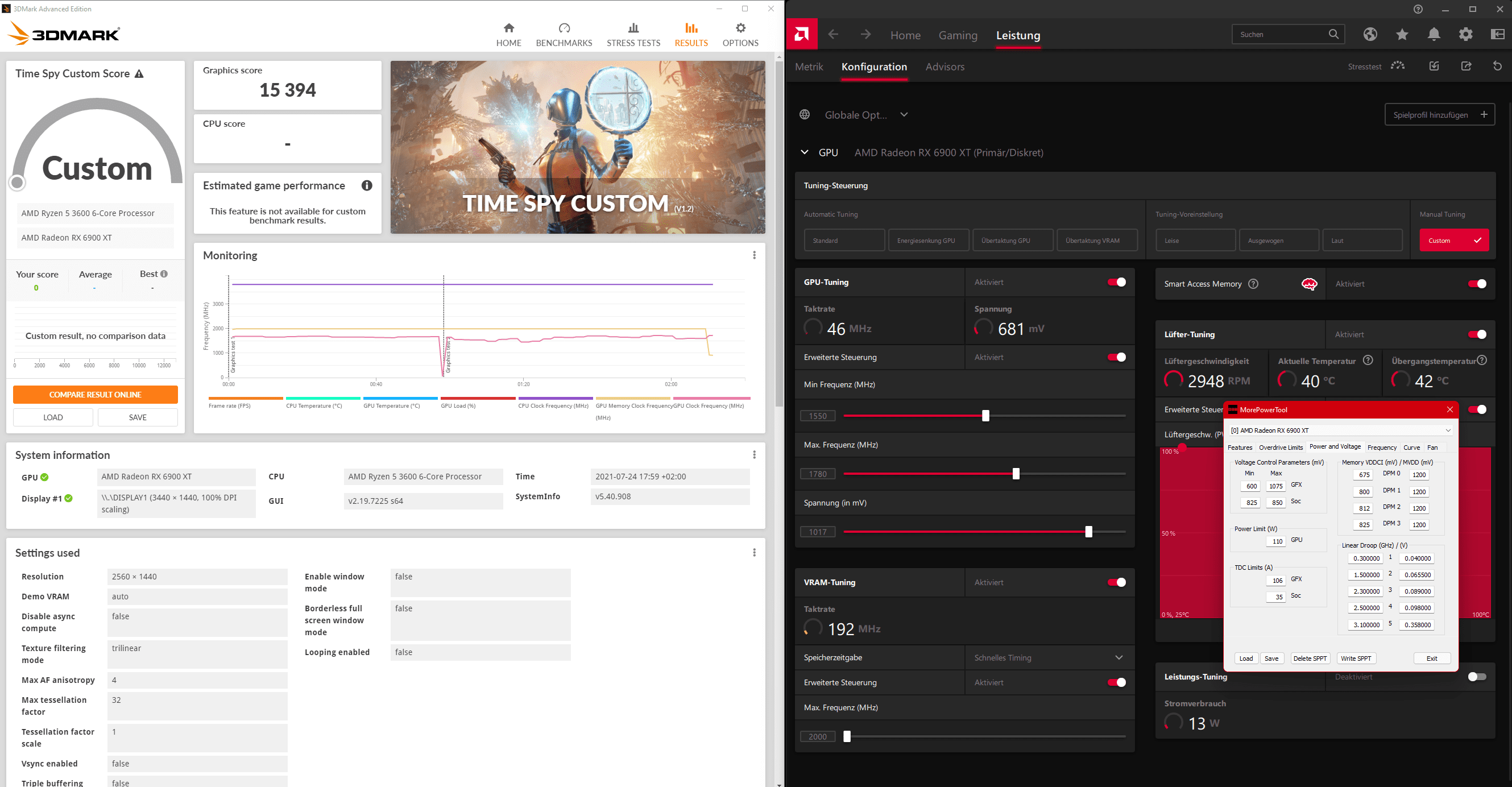This screenshot has height=787, width=1512.
Task: Go forward with the Radeon Software forward arrow
Action: tap(866, 35)
